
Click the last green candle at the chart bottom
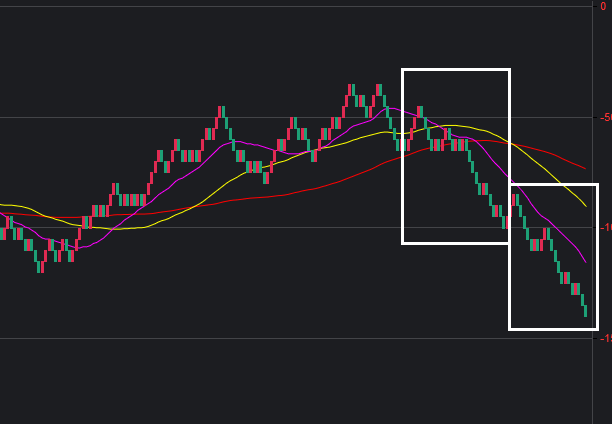585,311
